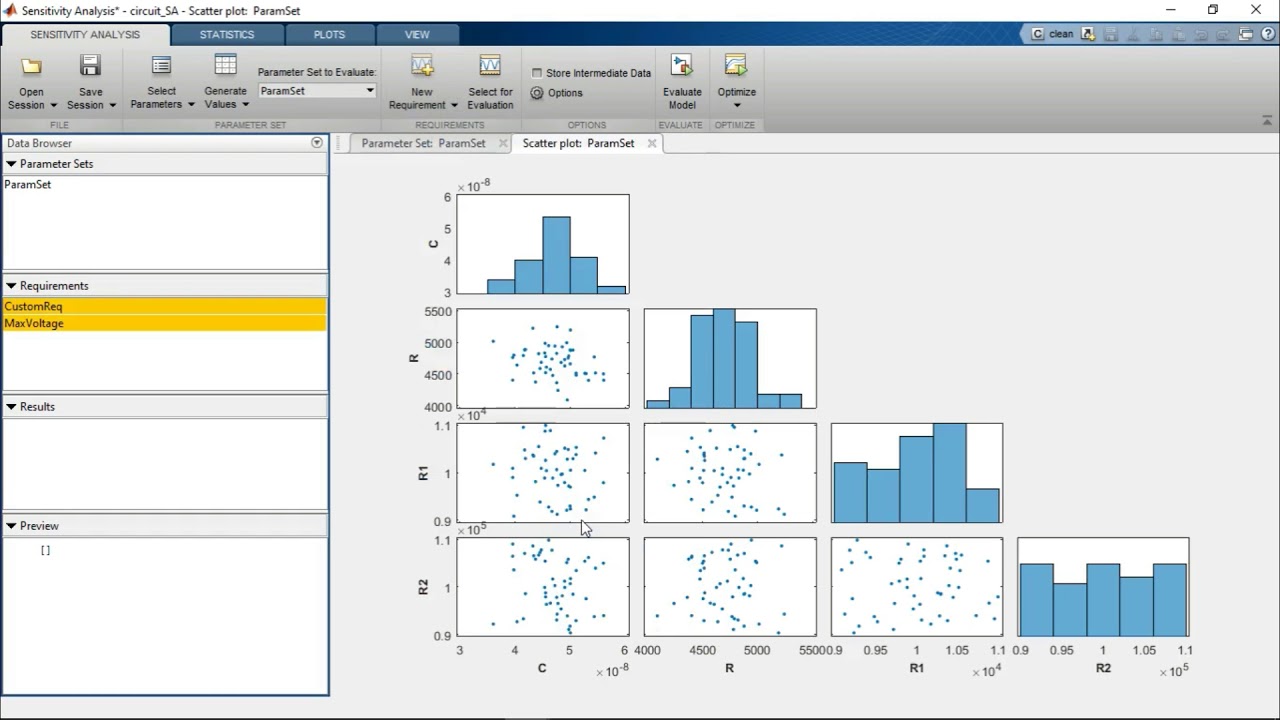Open the Optimize tool
The height and width of the screenshot is (720, 1280).
point(736,80)
